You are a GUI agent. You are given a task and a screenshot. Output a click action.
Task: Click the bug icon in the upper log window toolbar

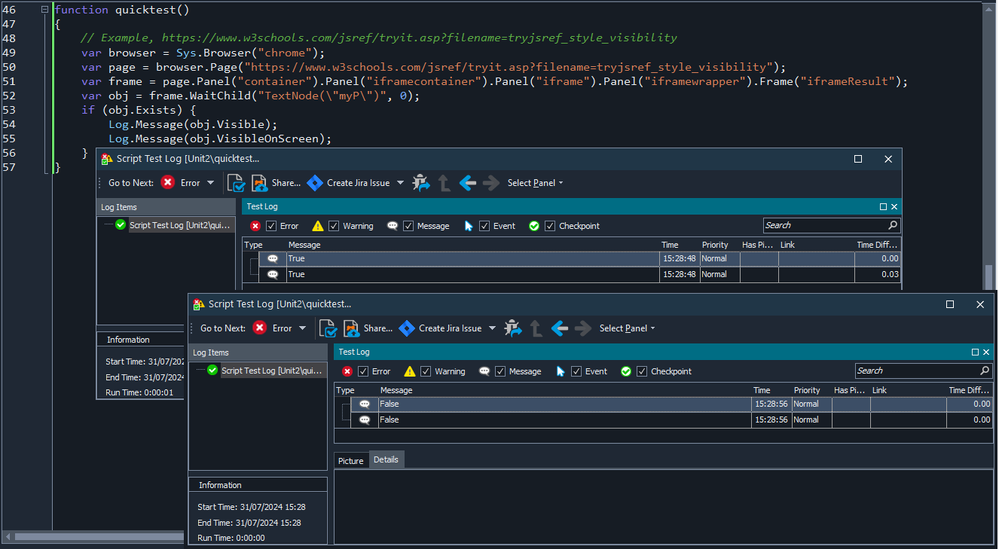(x=421, y=183)
